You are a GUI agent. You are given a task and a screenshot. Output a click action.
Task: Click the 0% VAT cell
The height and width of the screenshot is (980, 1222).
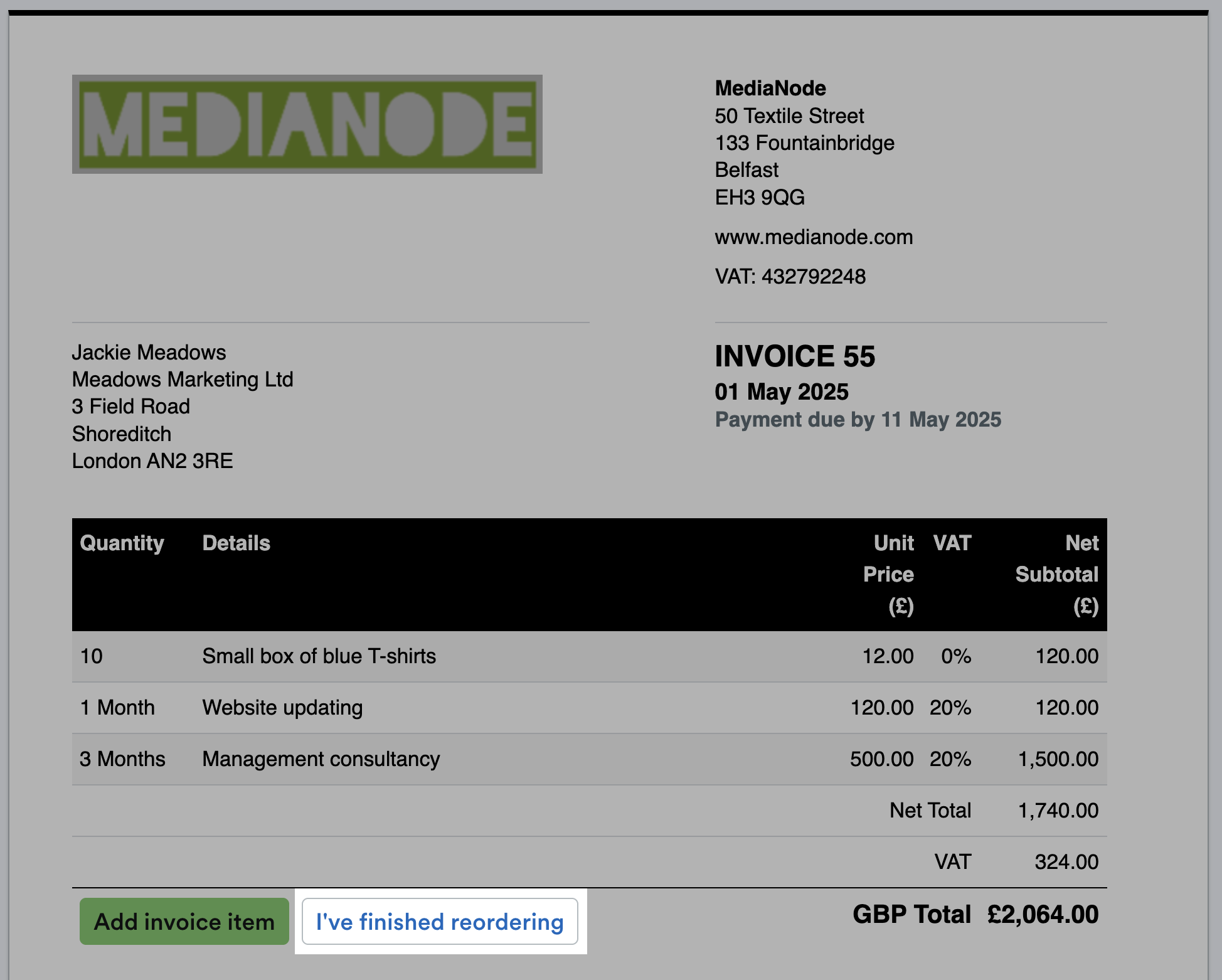(x=956, y=656)
